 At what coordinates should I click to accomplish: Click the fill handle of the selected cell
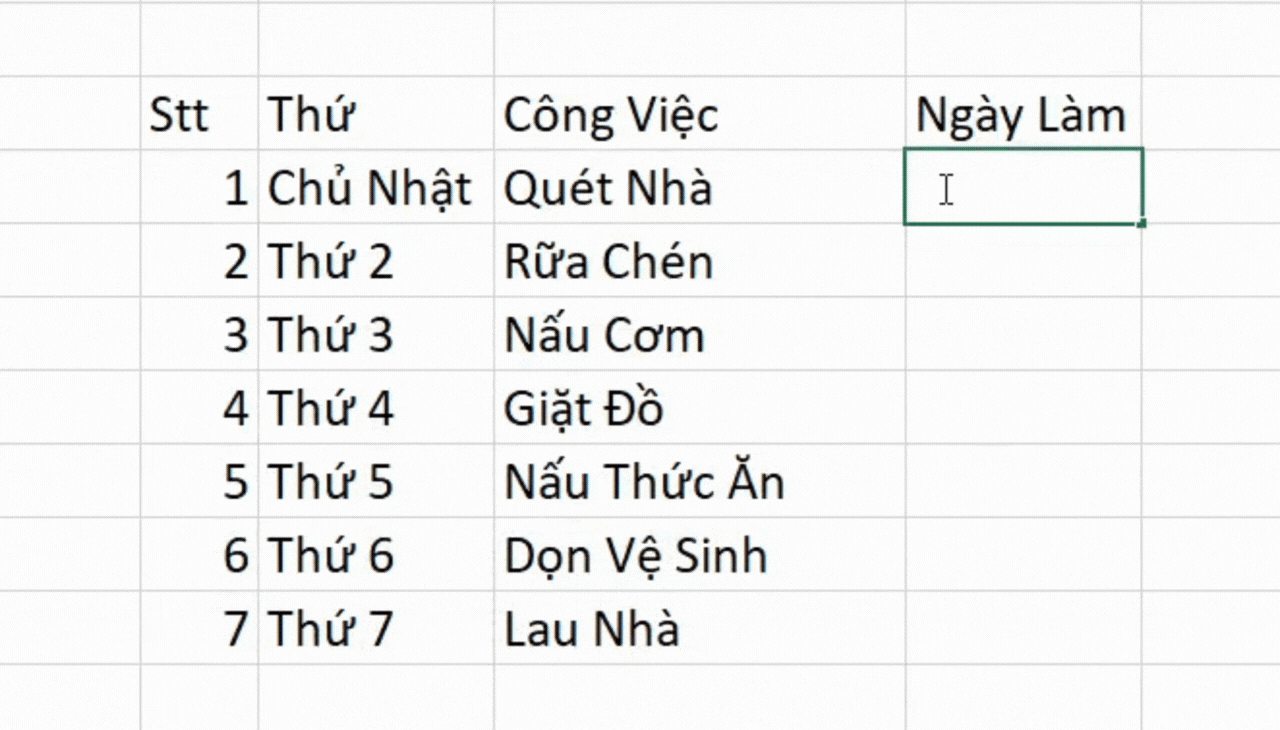[x=1142, y=223]
